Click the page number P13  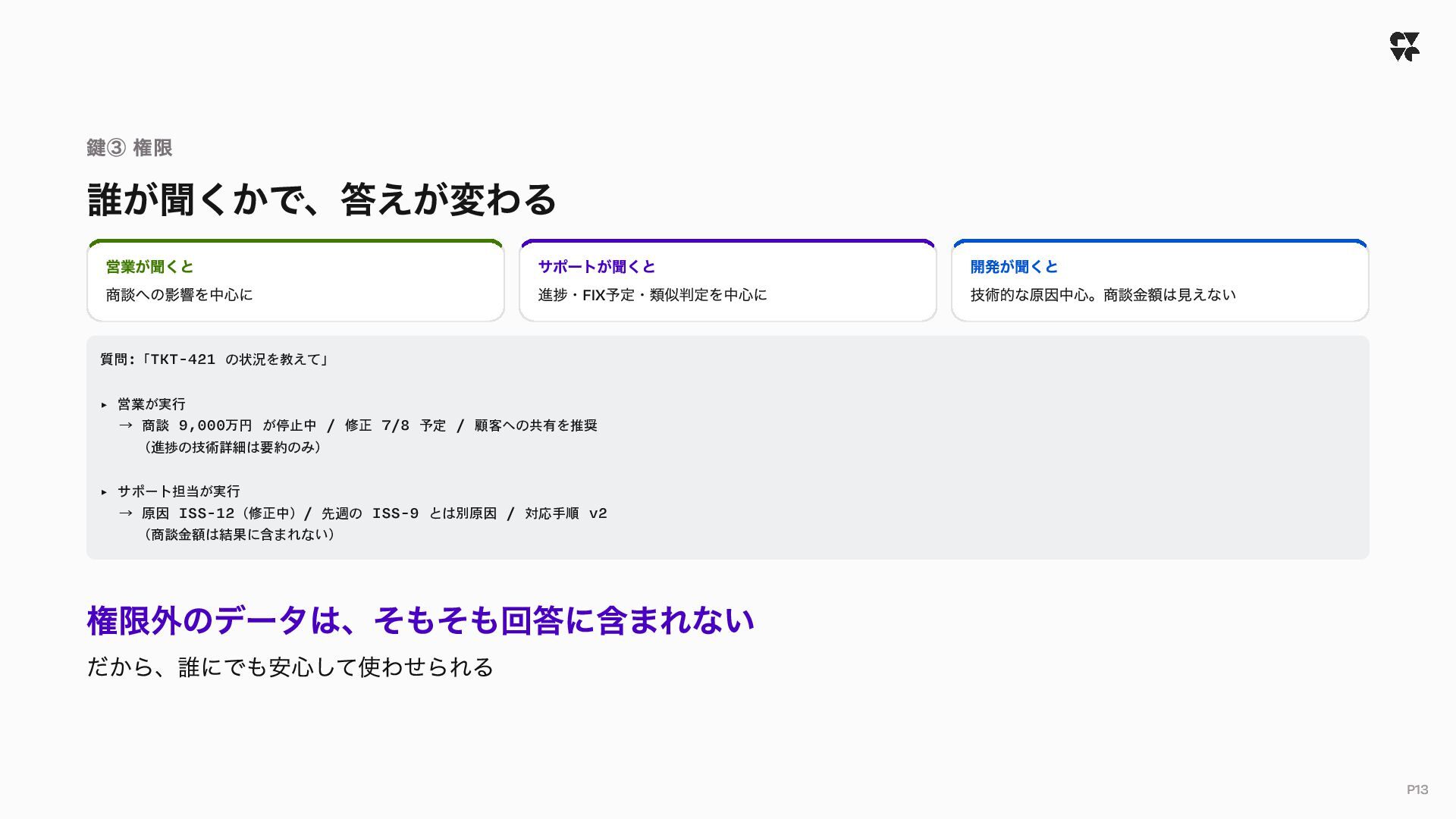(1417, 789)
